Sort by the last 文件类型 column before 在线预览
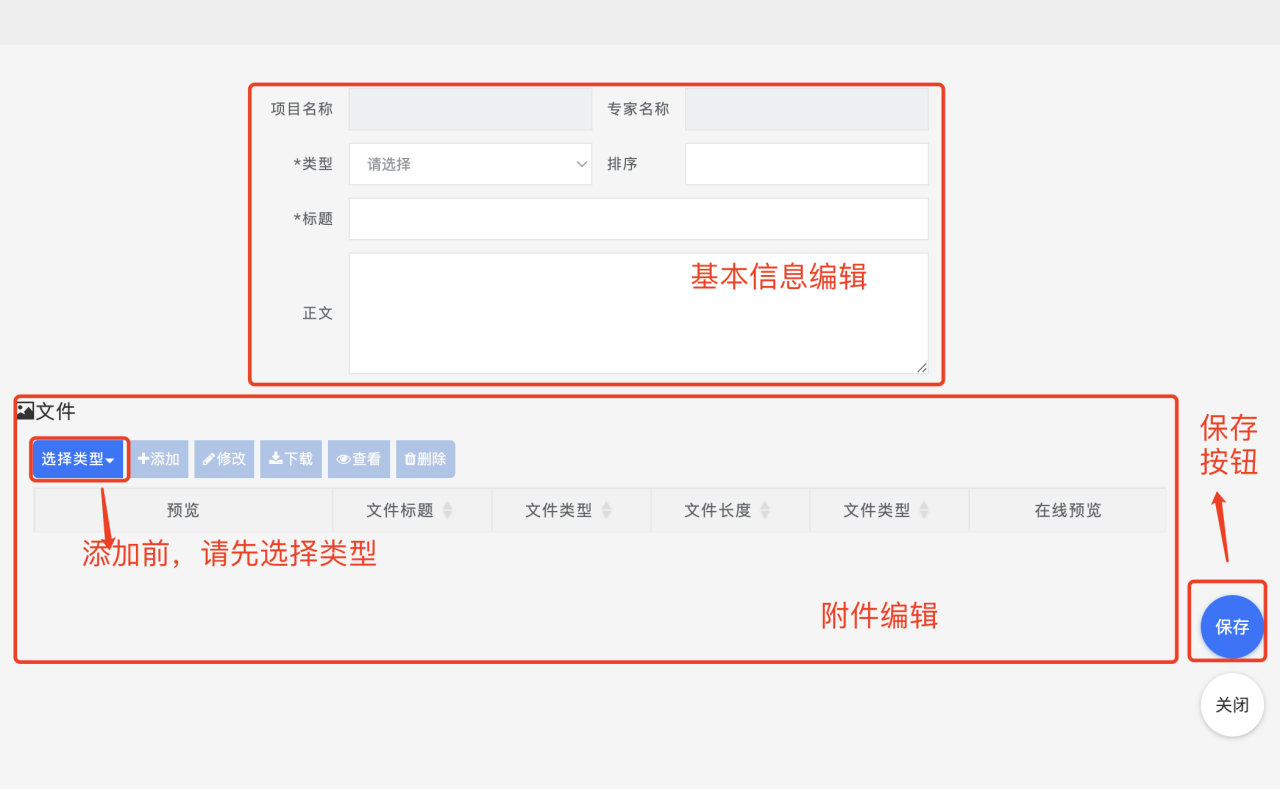 click(889, 510)
